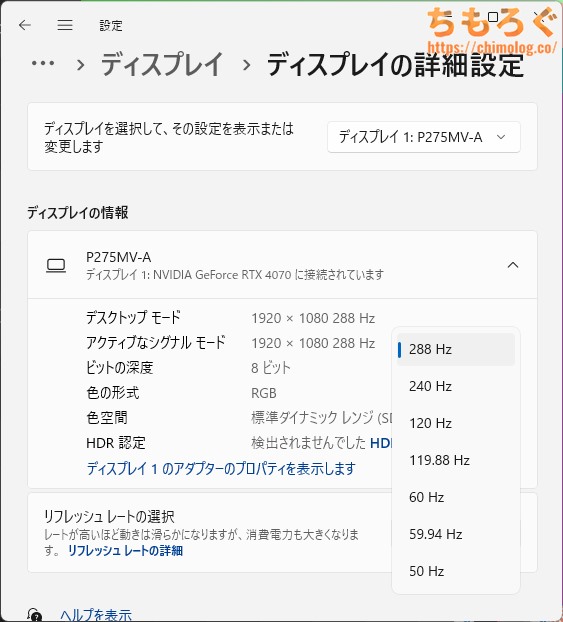
Task: Click the HDR info link
Action: 381,443
